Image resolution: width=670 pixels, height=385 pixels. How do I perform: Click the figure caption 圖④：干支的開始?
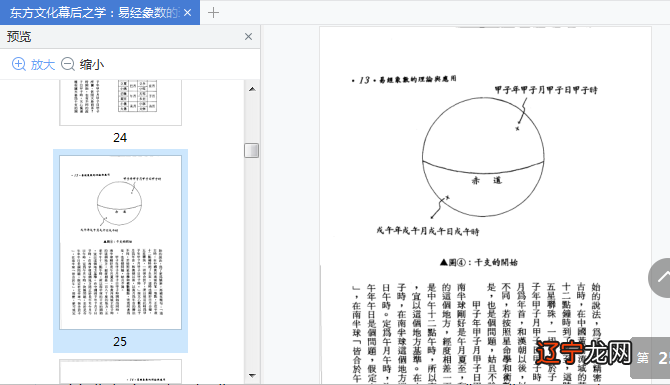point(479,262)
